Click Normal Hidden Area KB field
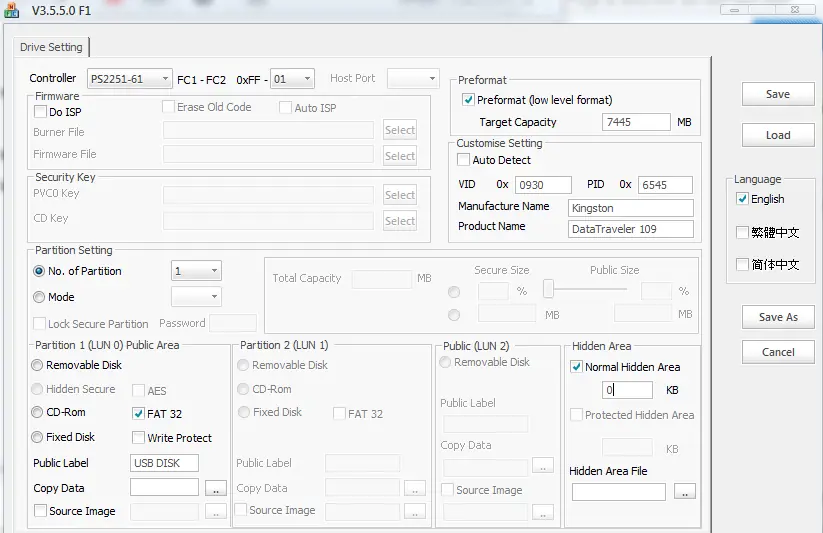 (627, 390)
